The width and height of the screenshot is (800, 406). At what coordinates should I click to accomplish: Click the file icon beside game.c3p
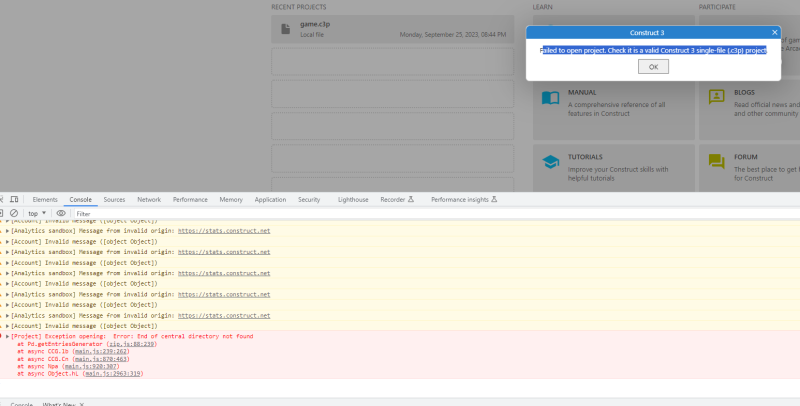coord(286,29)
